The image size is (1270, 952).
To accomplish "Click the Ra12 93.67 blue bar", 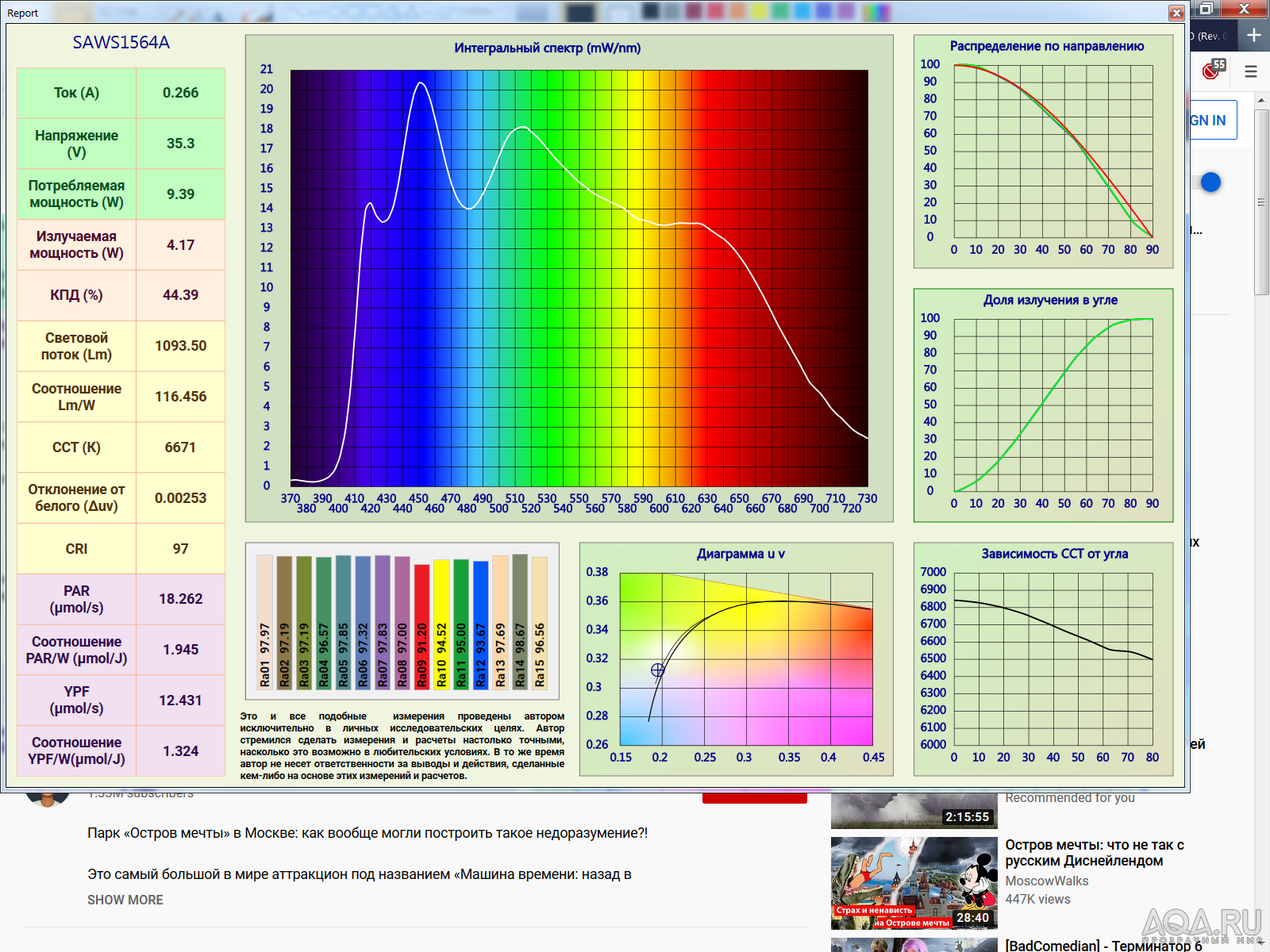I will [480, 625].
